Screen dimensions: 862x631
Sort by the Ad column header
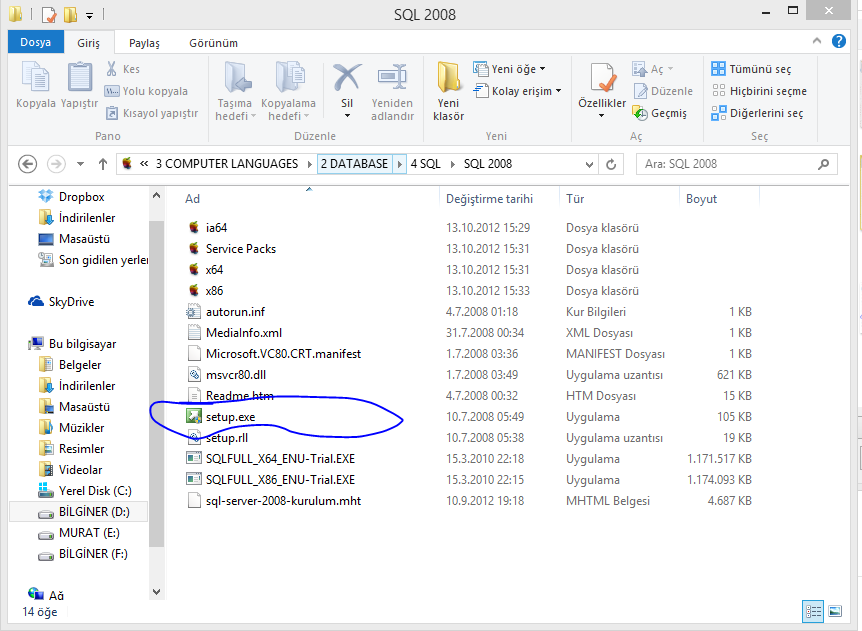click(x=192, y=199)
